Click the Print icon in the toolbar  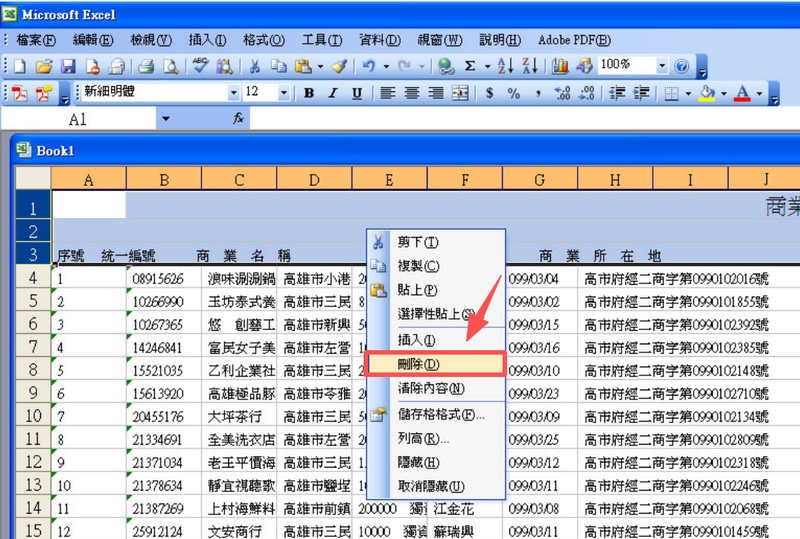pyautogui.click(x=146, y=66)
